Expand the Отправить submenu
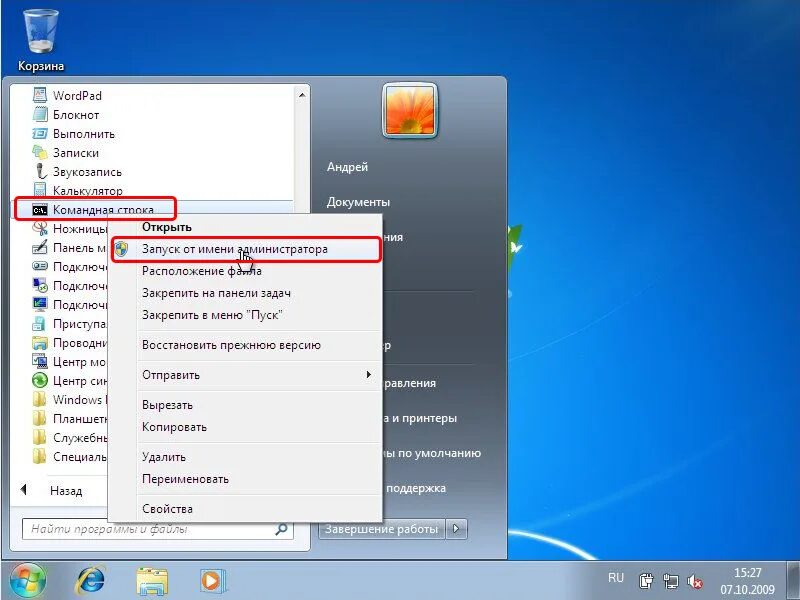This screenshot has width=800, height=600. 246,375
